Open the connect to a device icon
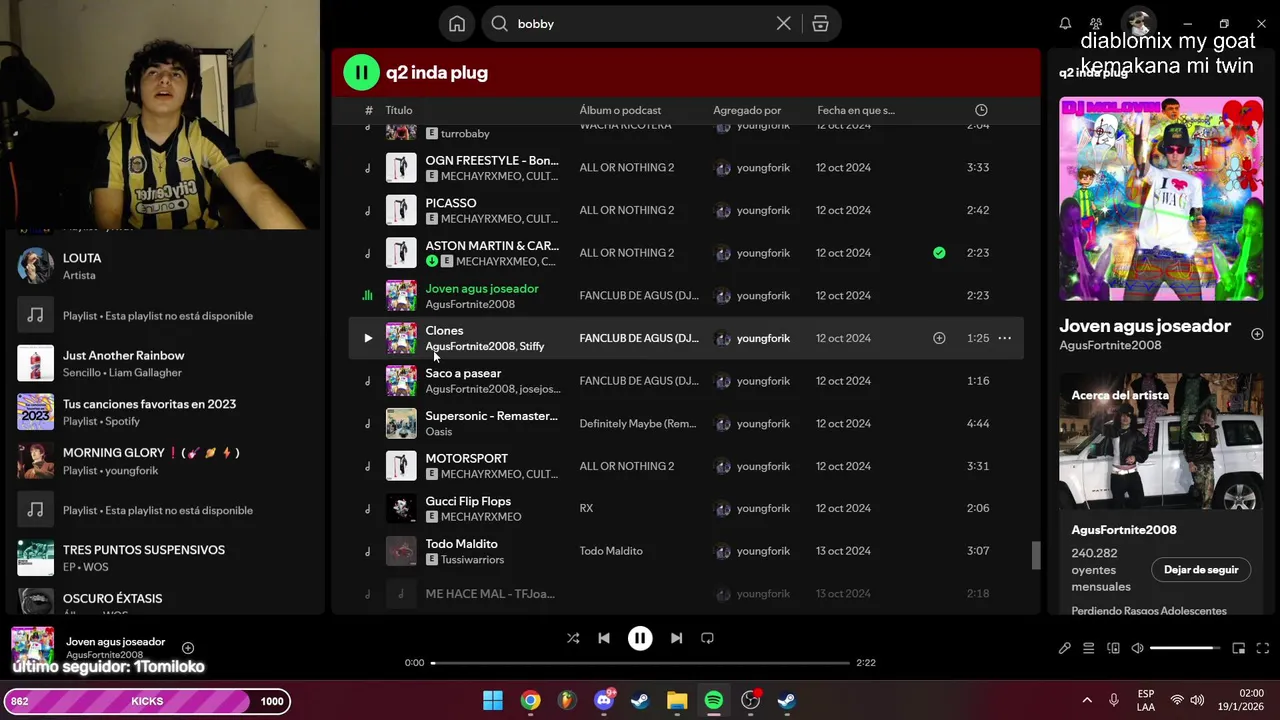Viewport: 1280px width, 720px height. (1113, 648)
